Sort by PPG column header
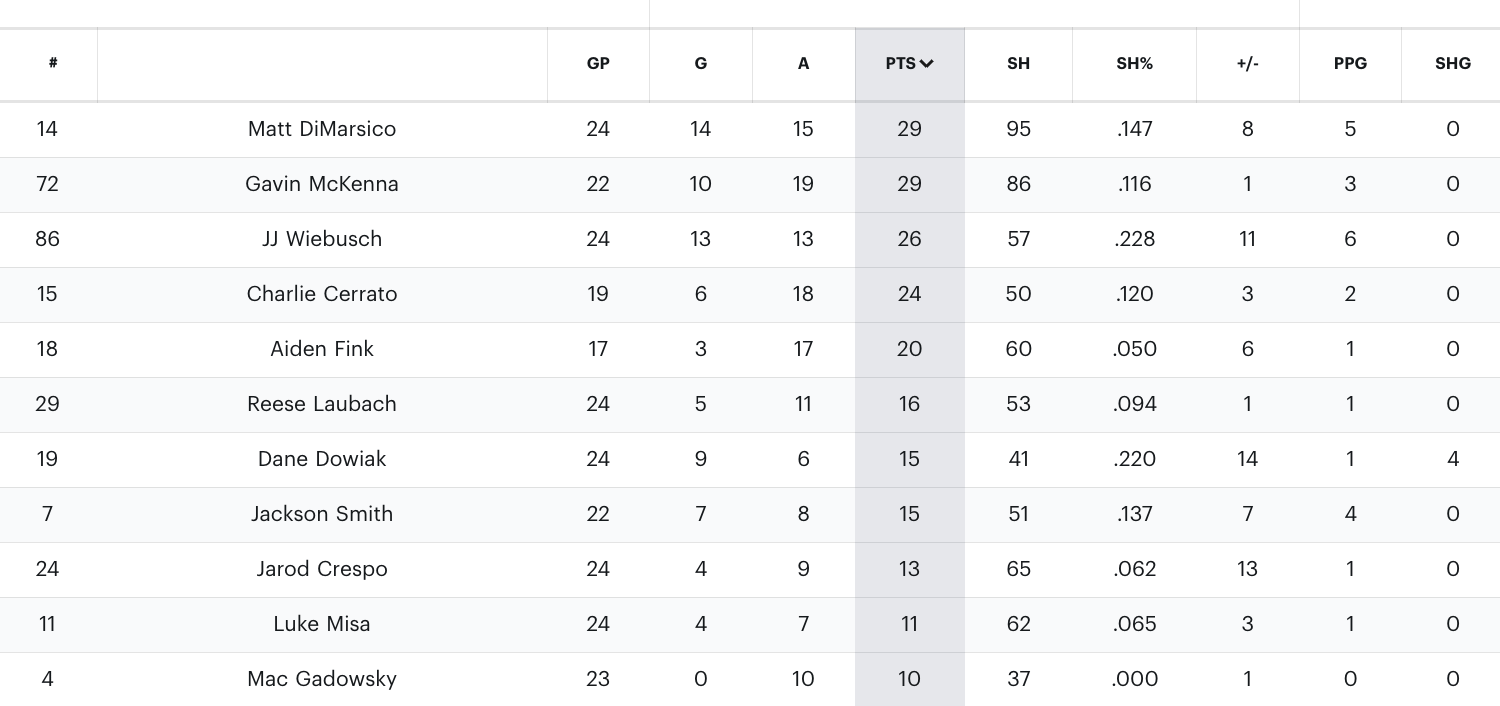 click(x=1350, y=64)
